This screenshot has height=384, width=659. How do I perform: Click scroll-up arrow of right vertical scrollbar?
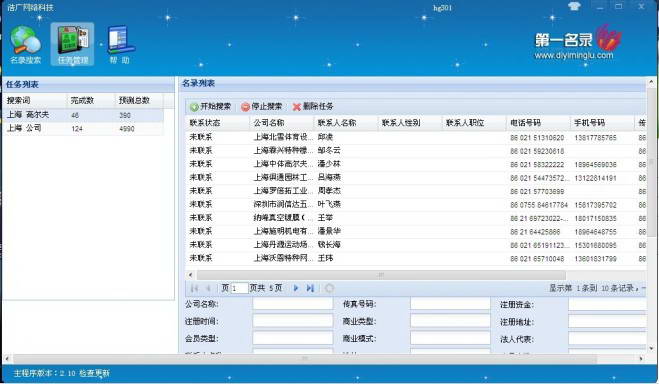(x=652, y=81)
